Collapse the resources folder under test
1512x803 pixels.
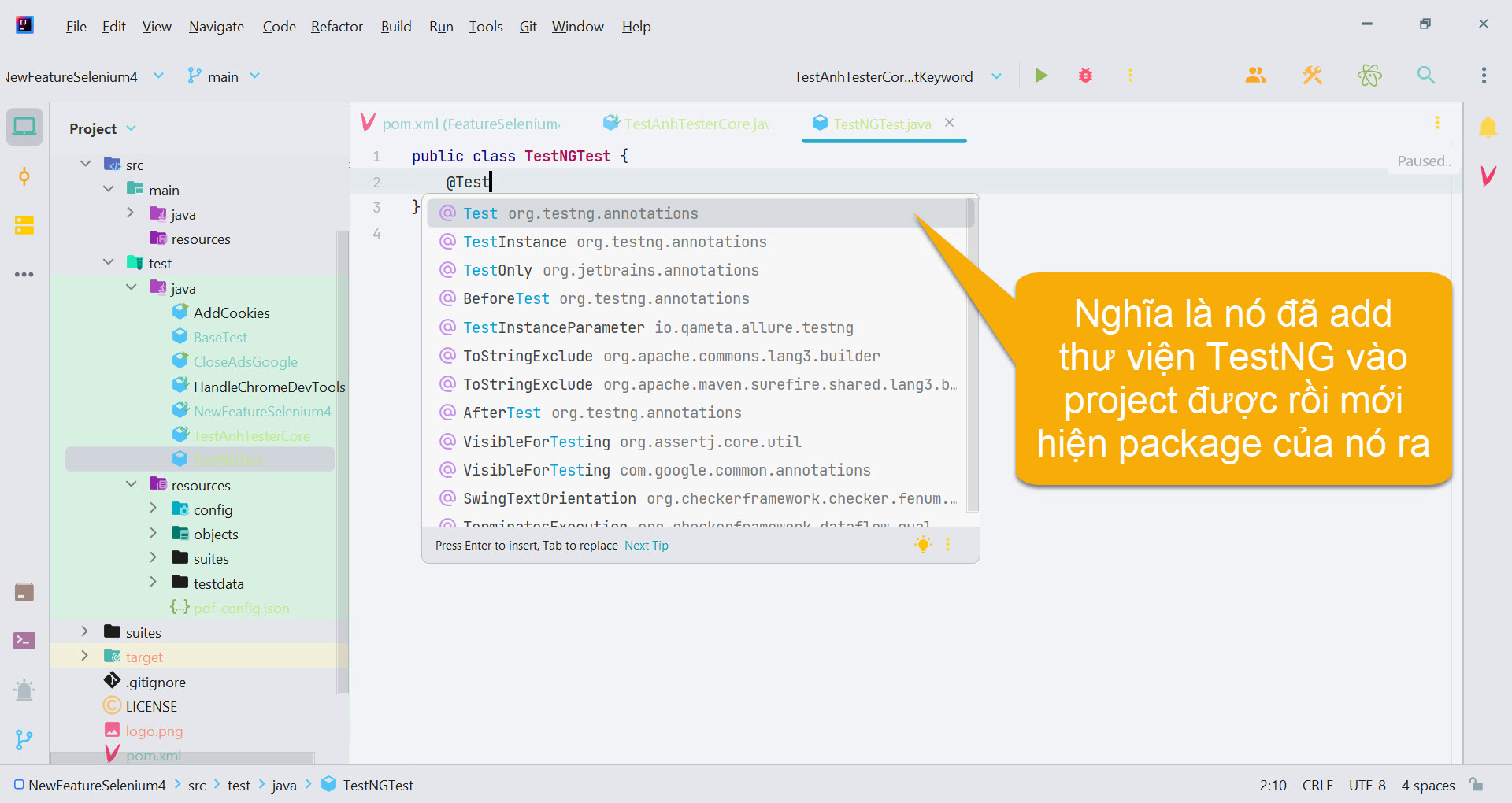[131, 484]
